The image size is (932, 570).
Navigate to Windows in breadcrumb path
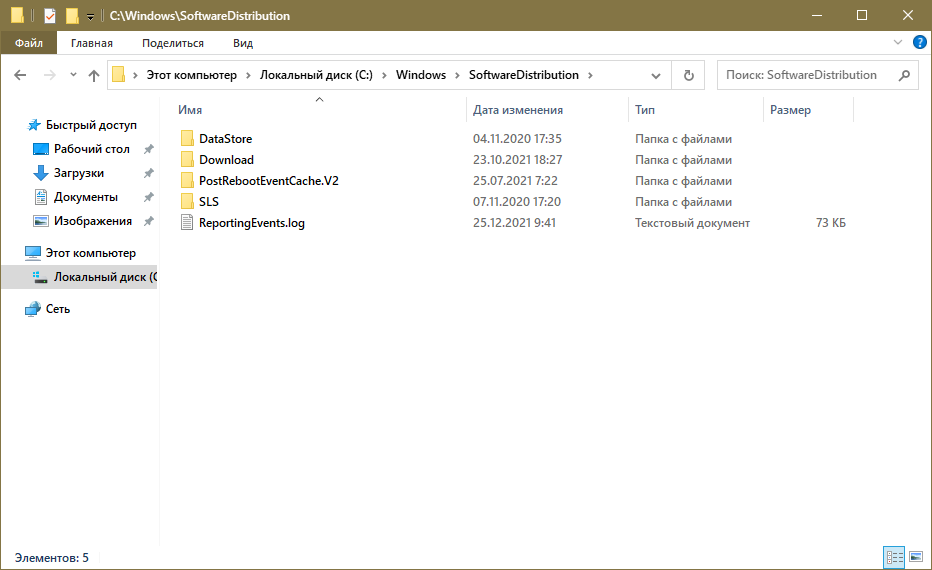(420, 75)
